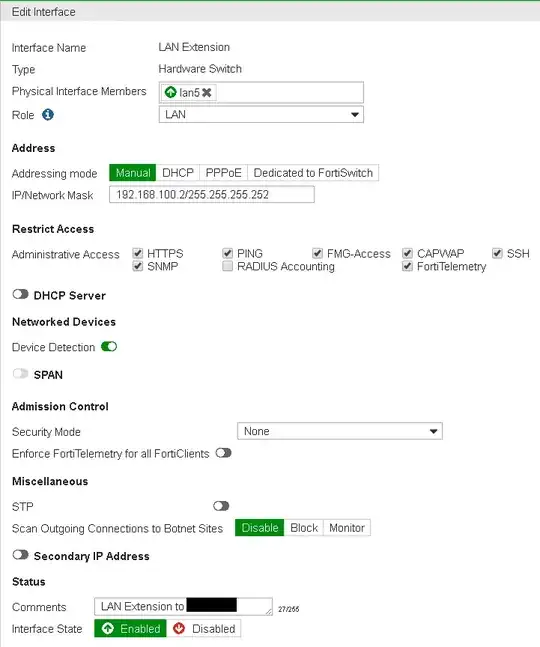Image resolution: width=540 pixels, height=647 pixels.
Task: Expand the Security Mode dropdown
Action: pyautogui.click(x=340, y=431)
